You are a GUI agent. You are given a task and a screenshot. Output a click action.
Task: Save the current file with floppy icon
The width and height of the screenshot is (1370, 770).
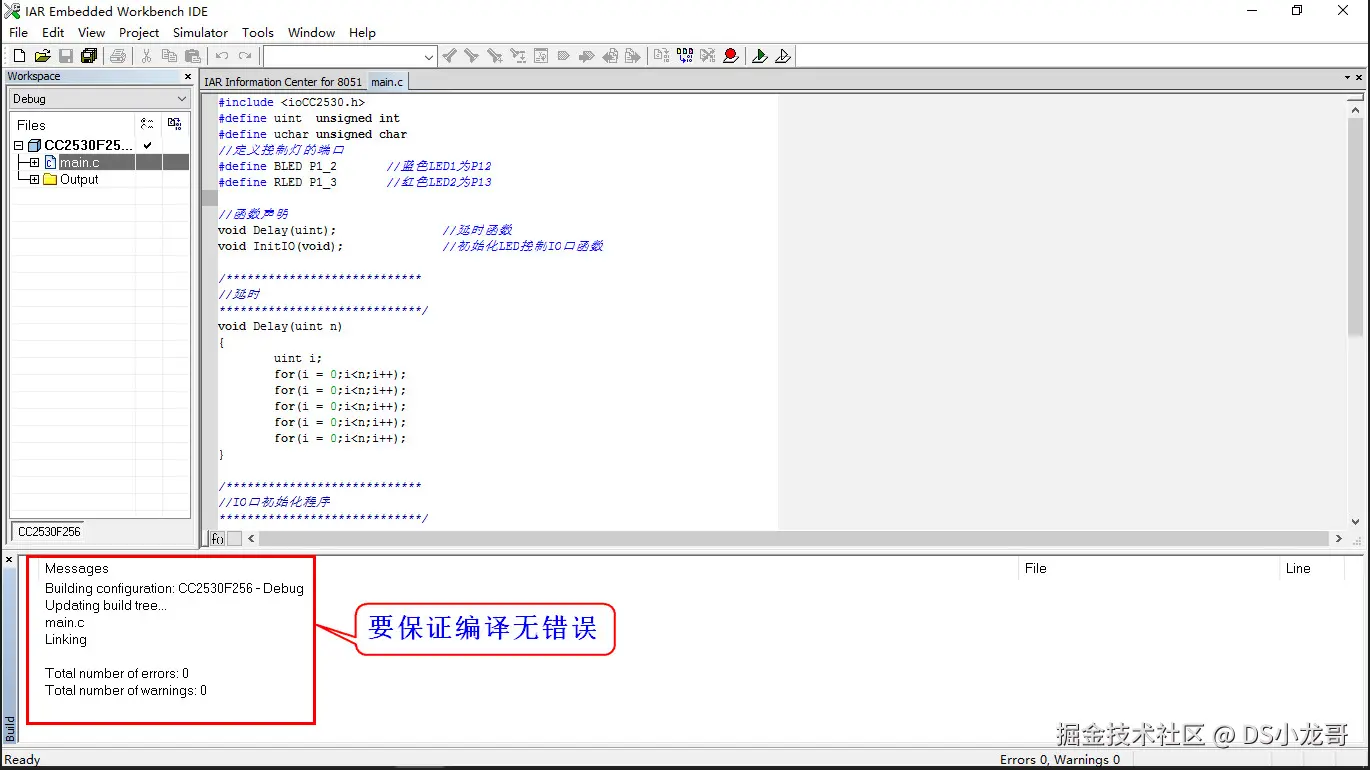click(x=66, y=56)
